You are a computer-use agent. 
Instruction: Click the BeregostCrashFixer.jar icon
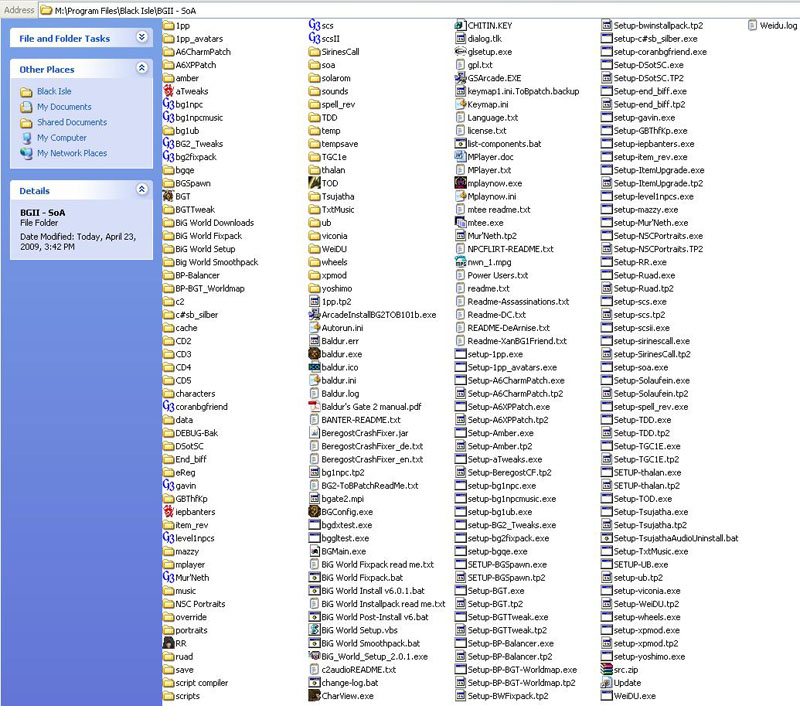pyautogui.click(x=314, y=433)
